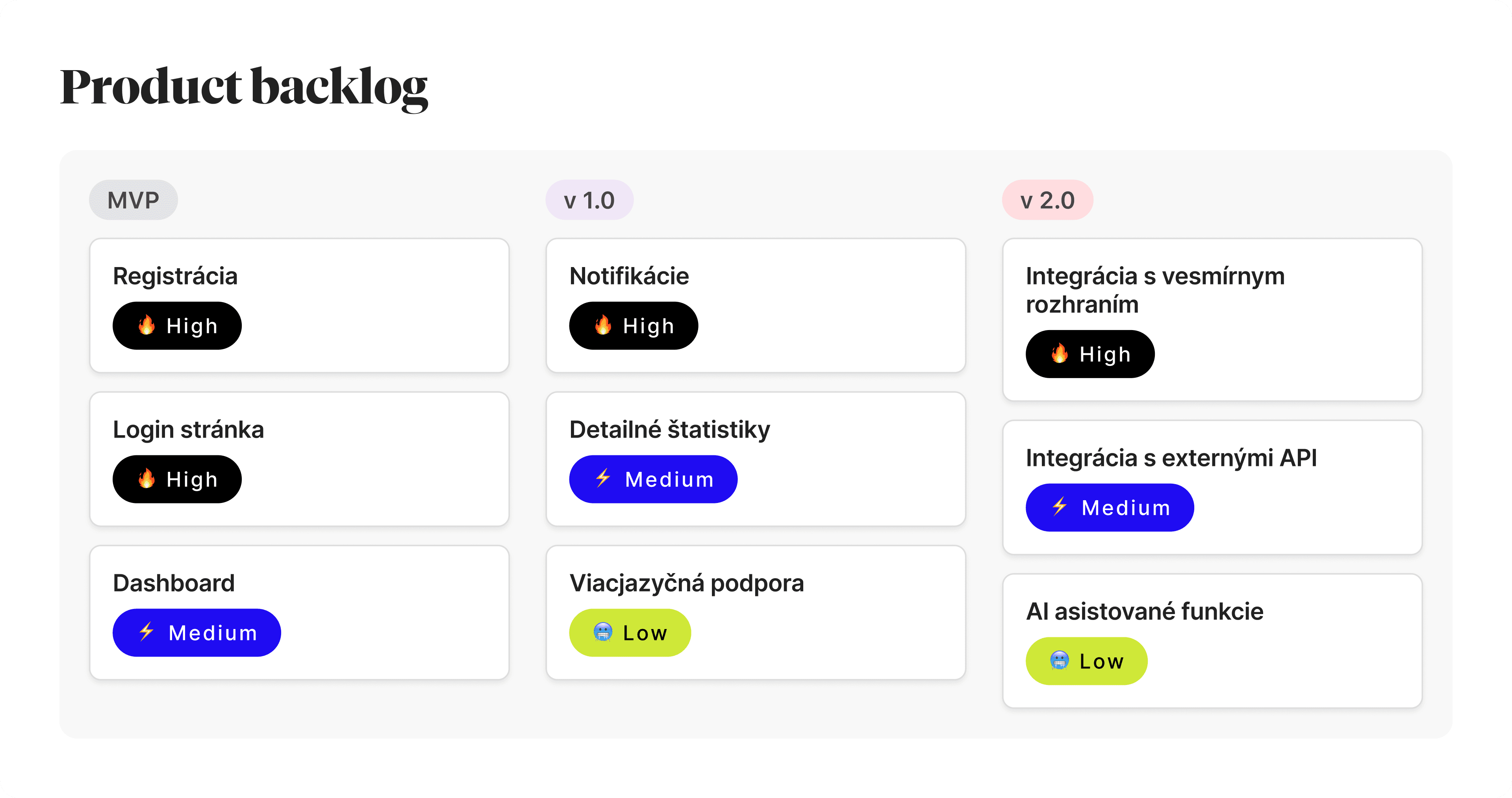Click the fire icon on Registrácia card
The image size is (1512, 798).
(x=146, y=325)
